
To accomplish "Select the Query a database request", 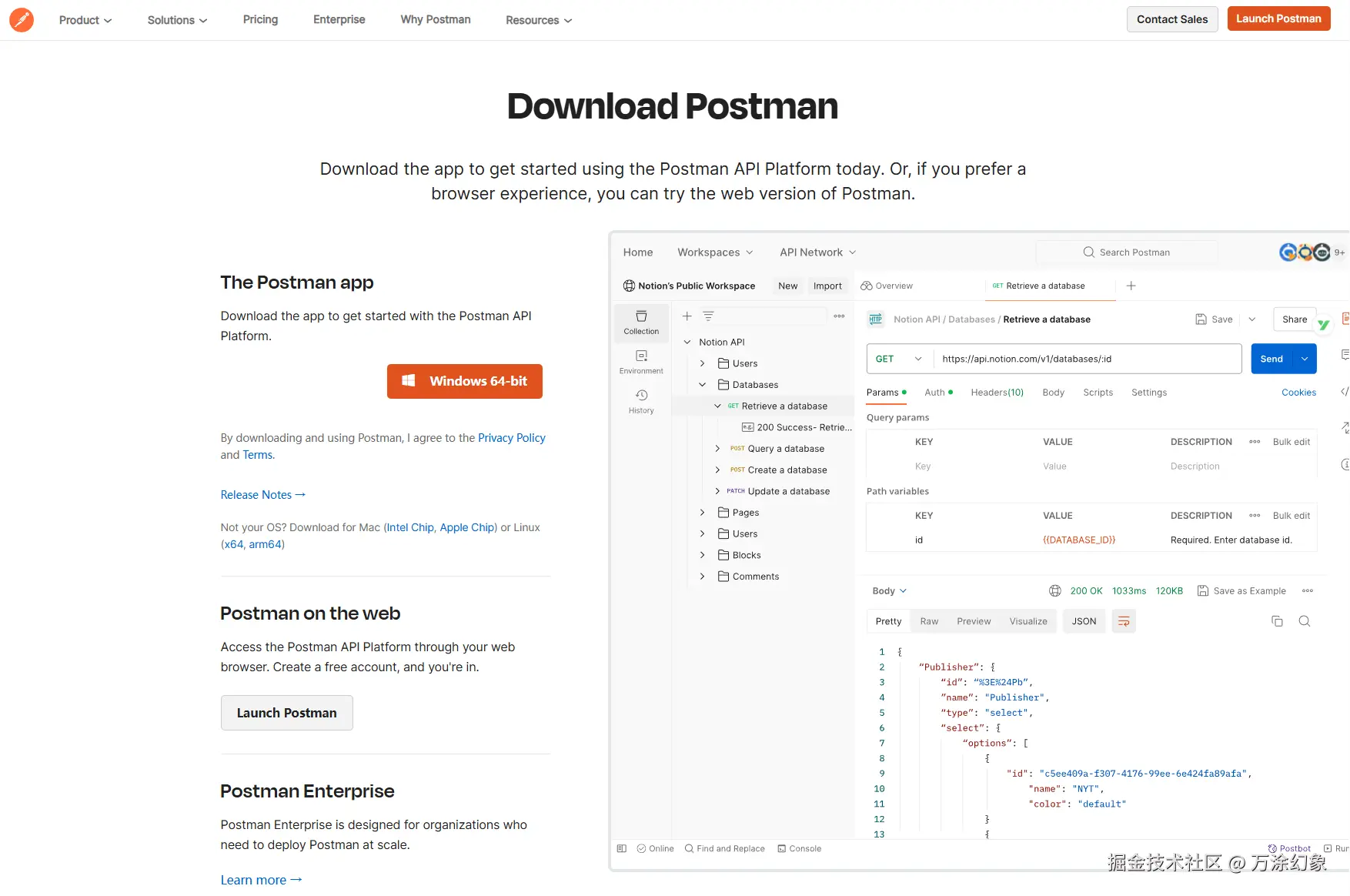I will pos(786,449).
